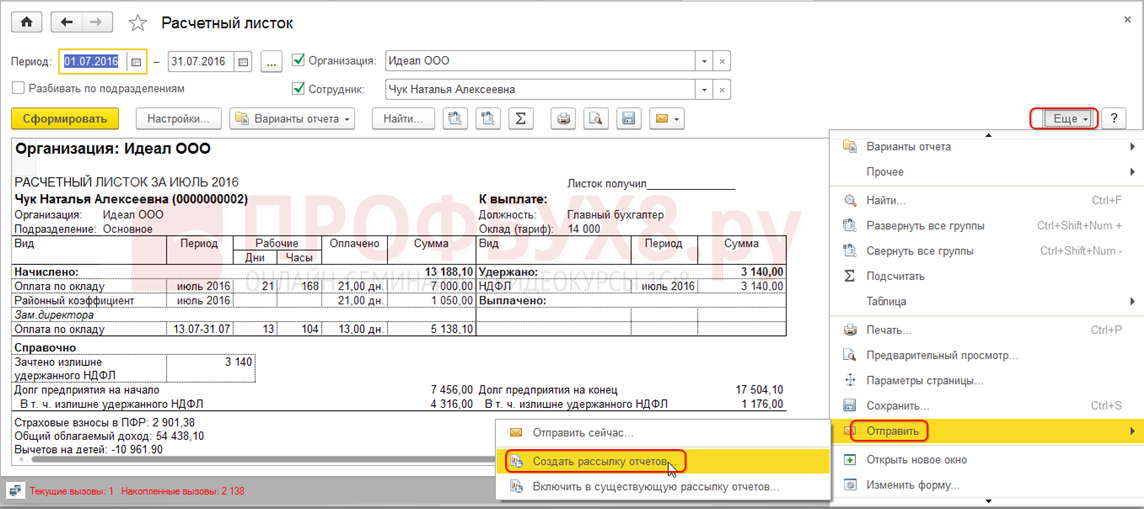
Task: Click the end date field 31.07.2016
Action: click(x=200, y=62)
